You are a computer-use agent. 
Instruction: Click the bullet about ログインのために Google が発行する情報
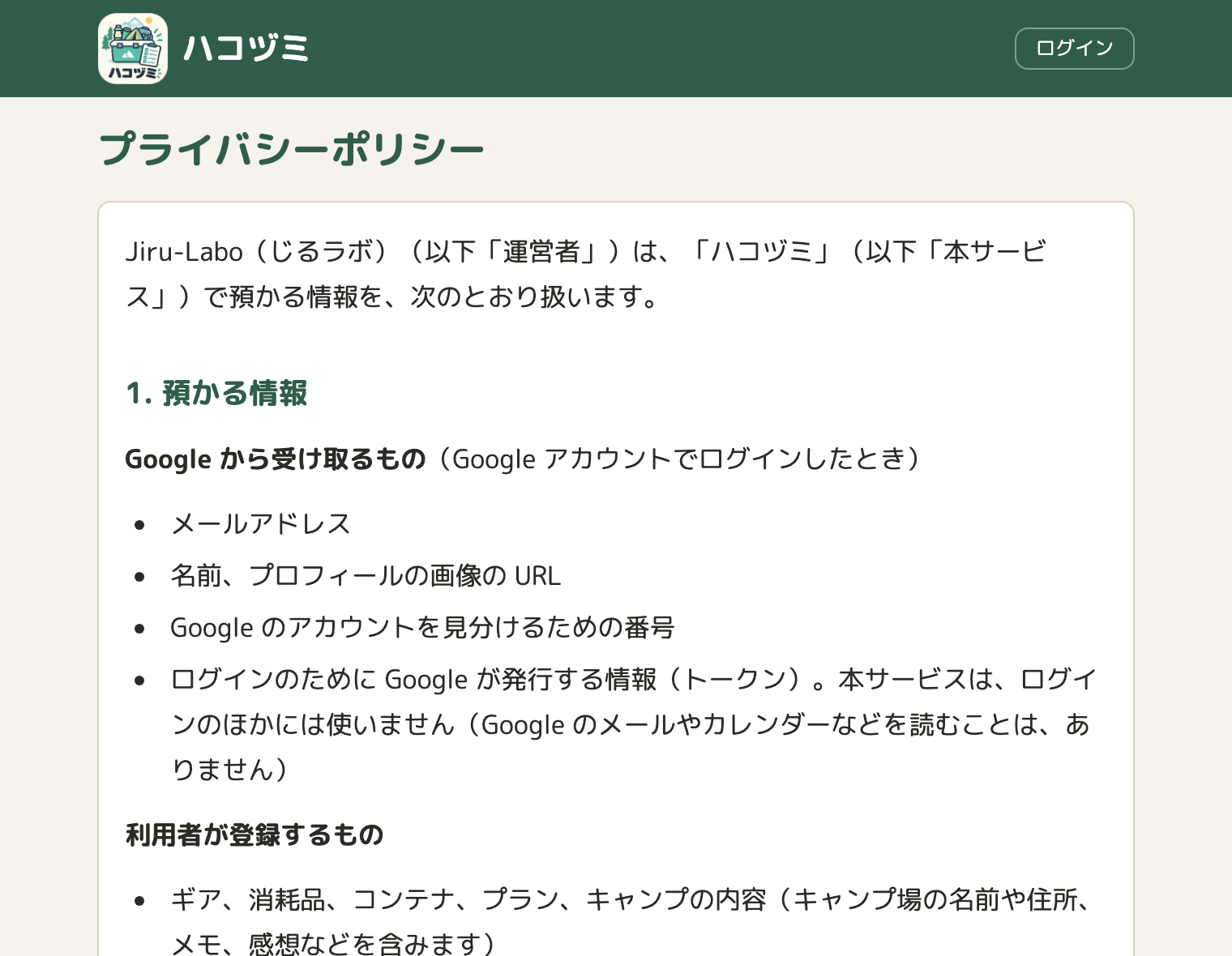click(634, 724)
